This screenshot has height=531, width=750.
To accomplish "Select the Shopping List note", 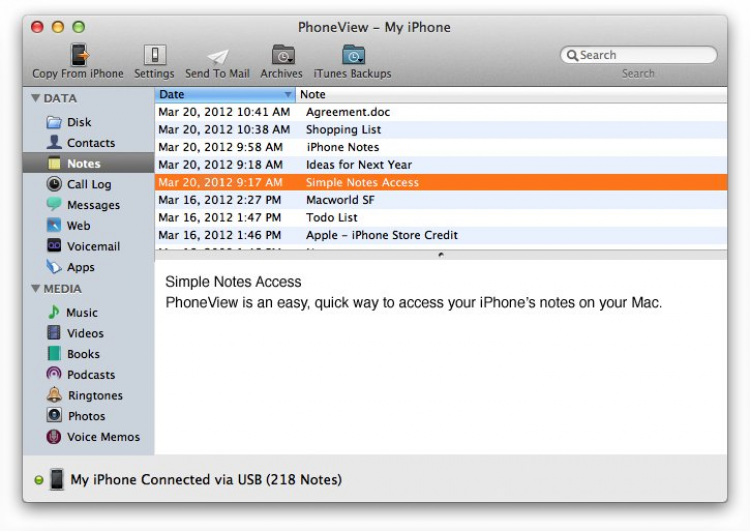I will coord(441,130).
